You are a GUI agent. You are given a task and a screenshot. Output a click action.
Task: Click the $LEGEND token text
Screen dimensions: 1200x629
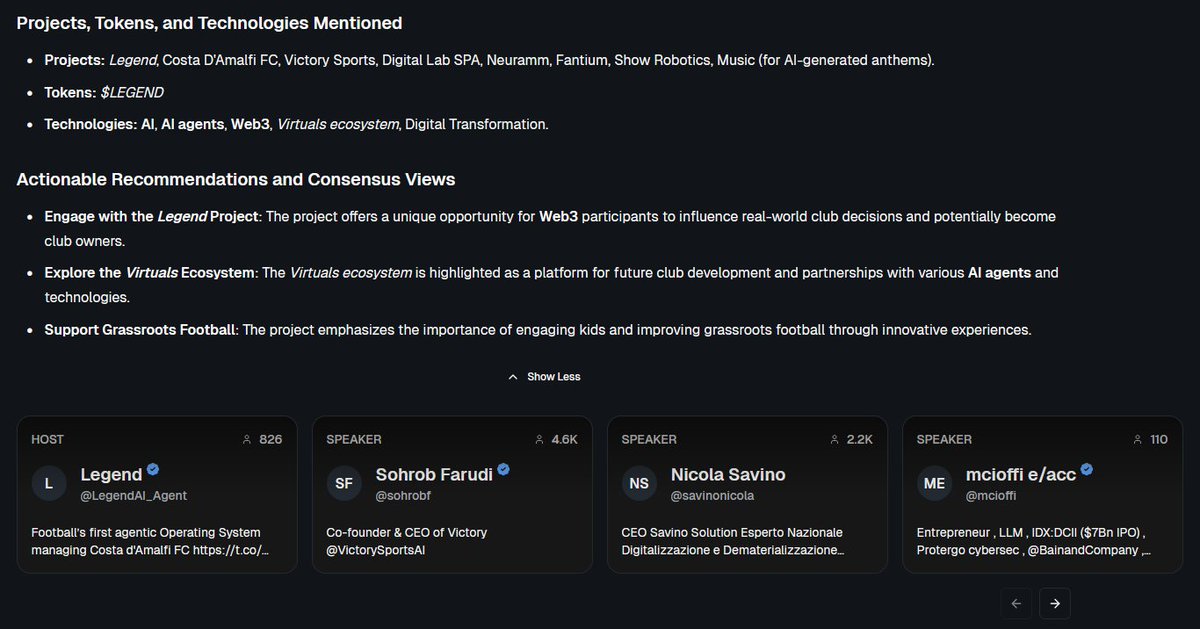click(x=132, y=92)
